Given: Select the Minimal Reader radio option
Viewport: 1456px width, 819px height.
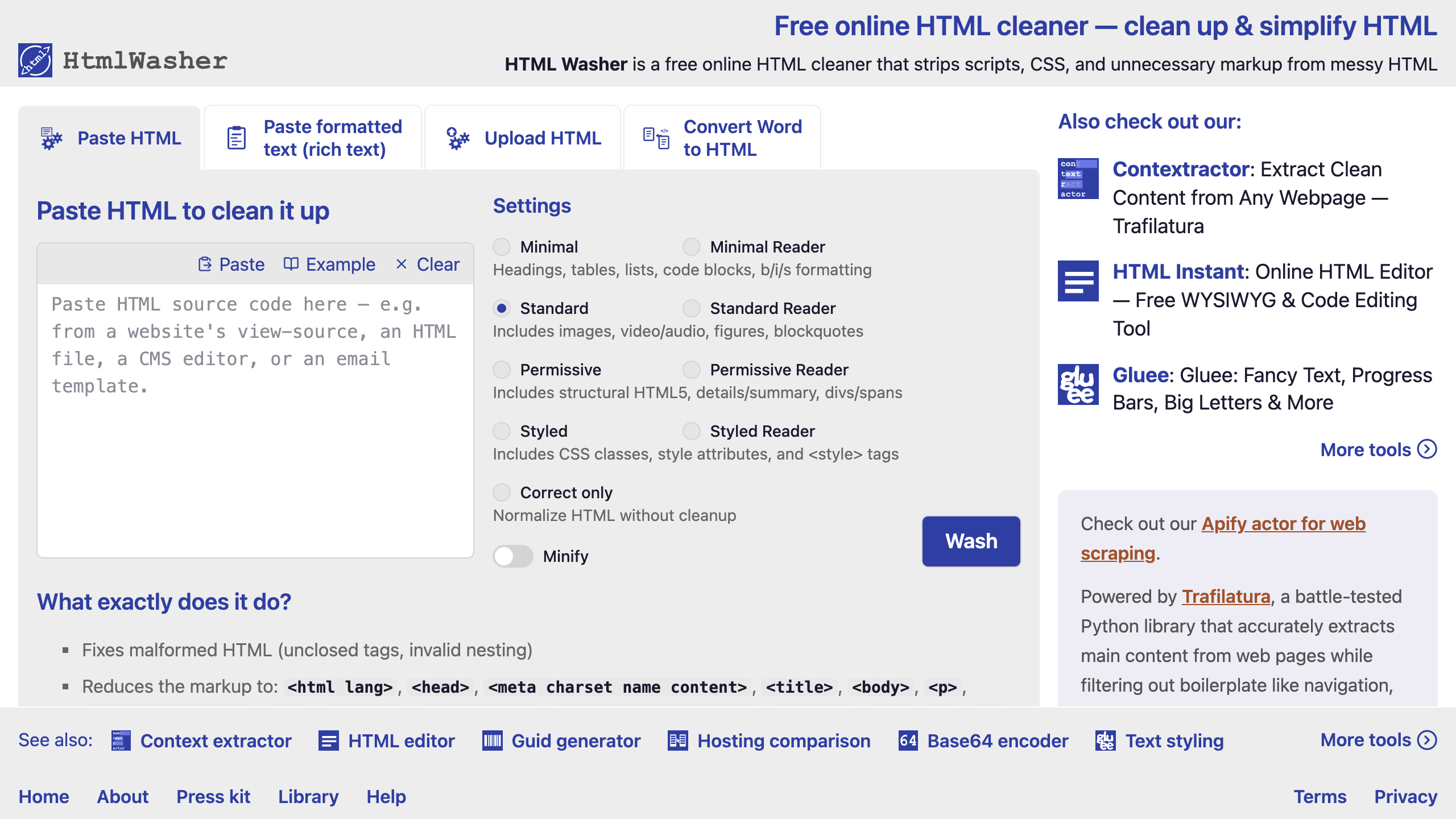Looking at the screenshot, I should (692, 247).
